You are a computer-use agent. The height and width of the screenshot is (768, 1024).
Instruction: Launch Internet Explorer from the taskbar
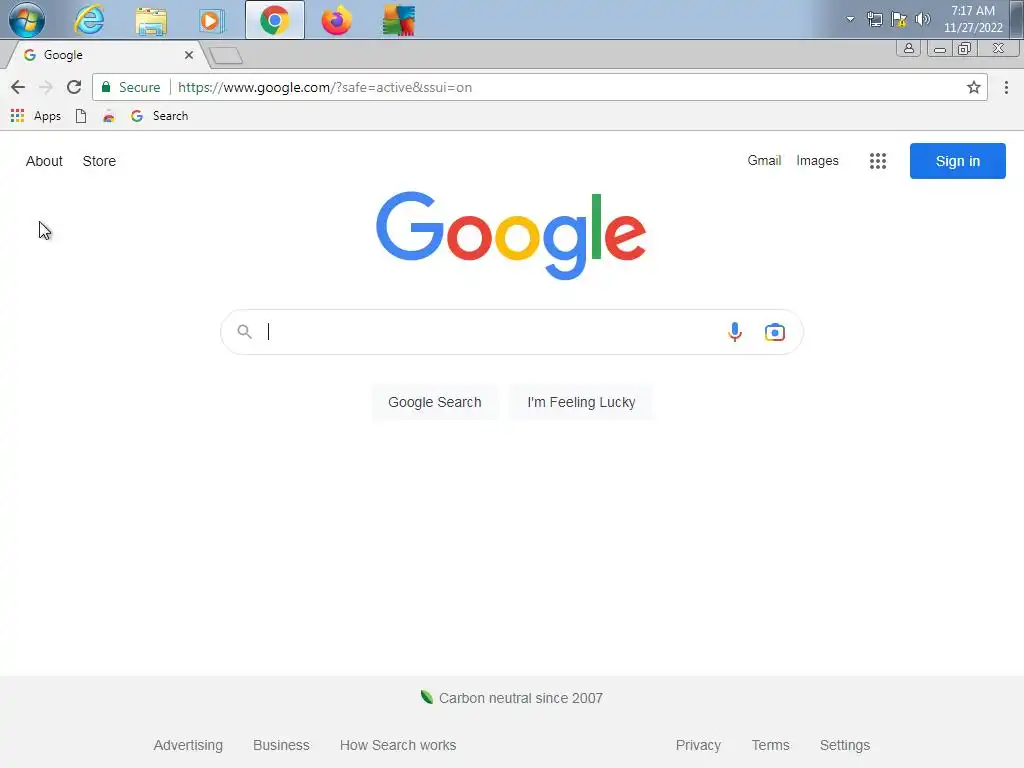click(89, 20)
